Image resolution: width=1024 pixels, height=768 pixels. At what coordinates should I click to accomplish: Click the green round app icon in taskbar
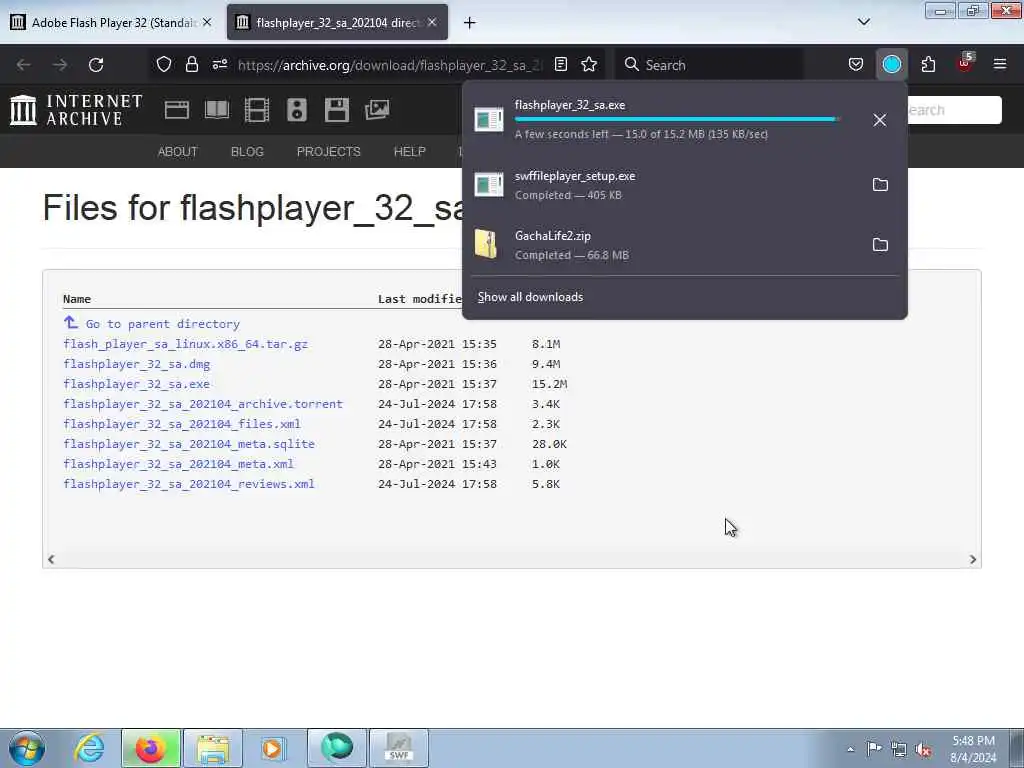pos(337,748)
